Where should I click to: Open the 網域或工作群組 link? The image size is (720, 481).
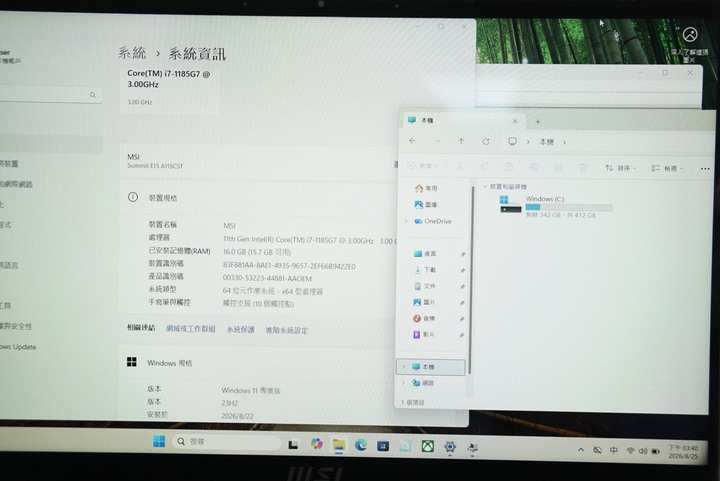point(191,329)
